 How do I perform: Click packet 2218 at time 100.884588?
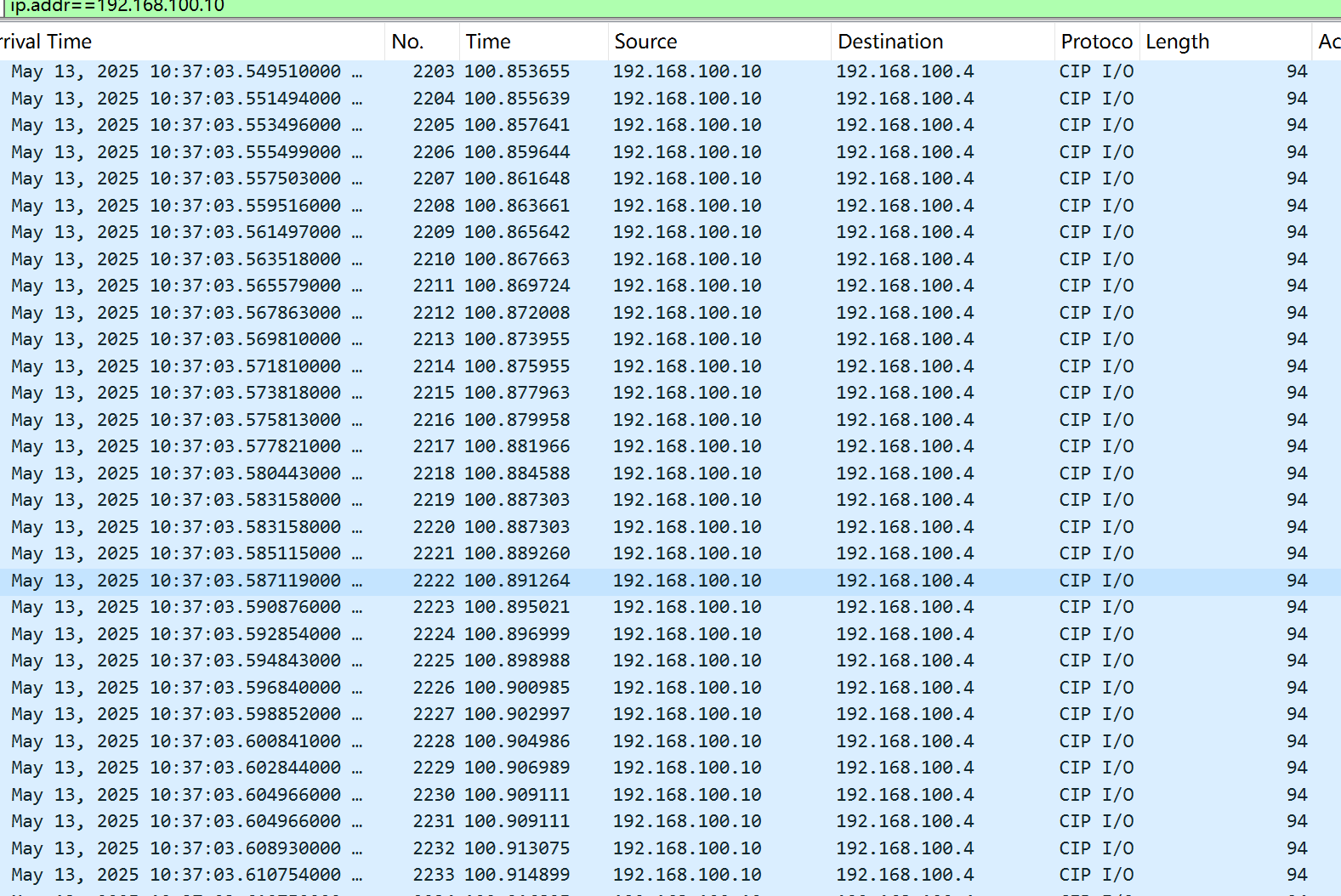coord(517,474)
